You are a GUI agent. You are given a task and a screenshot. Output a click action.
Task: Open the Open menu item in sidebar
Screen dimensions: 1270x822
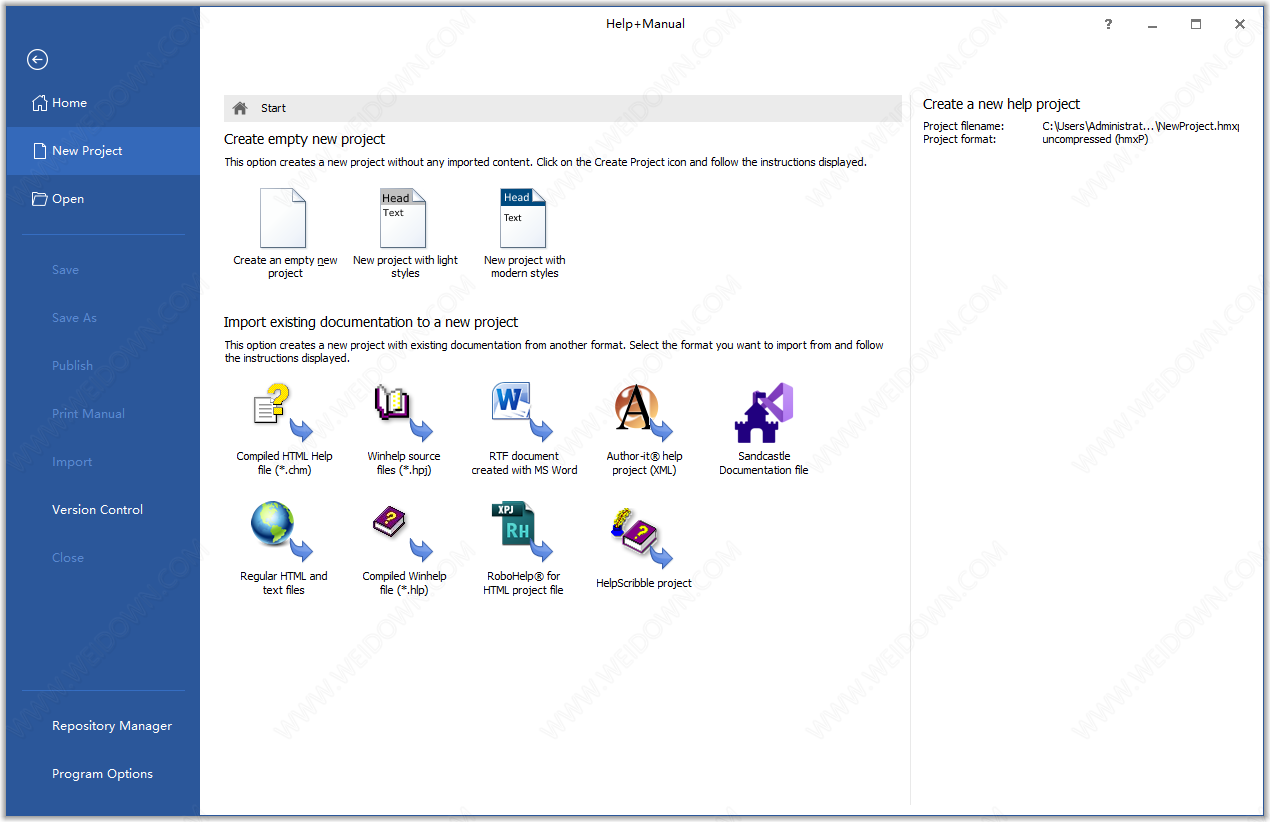(x=67, y=199)
